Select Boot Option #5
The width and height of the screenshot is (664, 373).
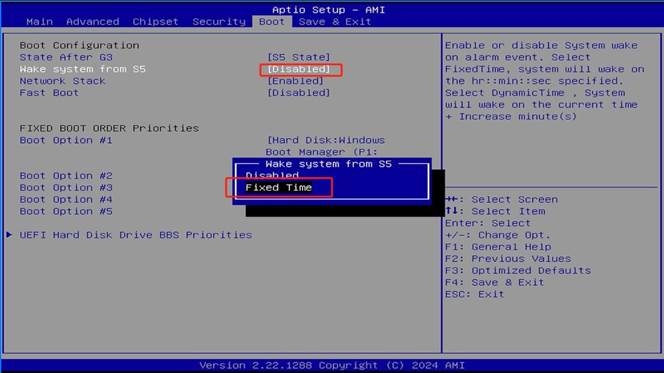[x=66, y=211]
